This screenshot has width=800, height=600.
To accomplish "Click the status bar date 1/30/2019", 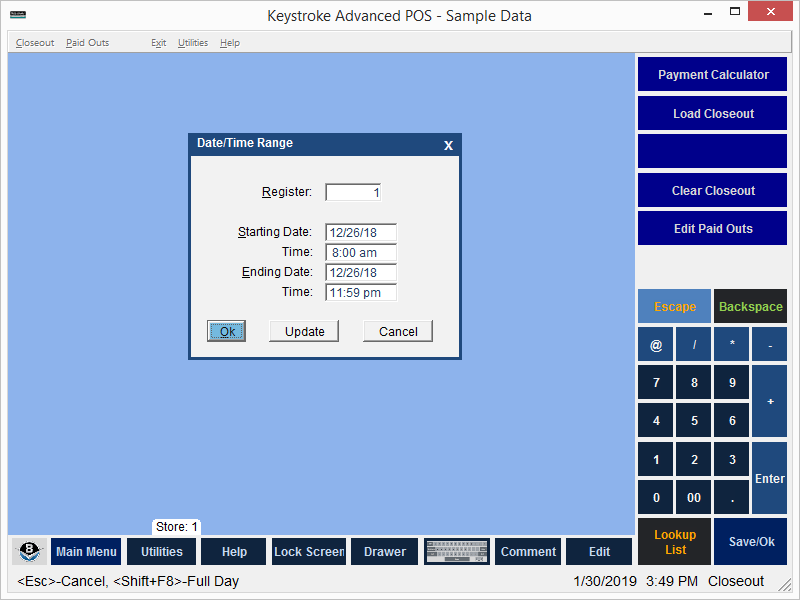I will (605, 581).
